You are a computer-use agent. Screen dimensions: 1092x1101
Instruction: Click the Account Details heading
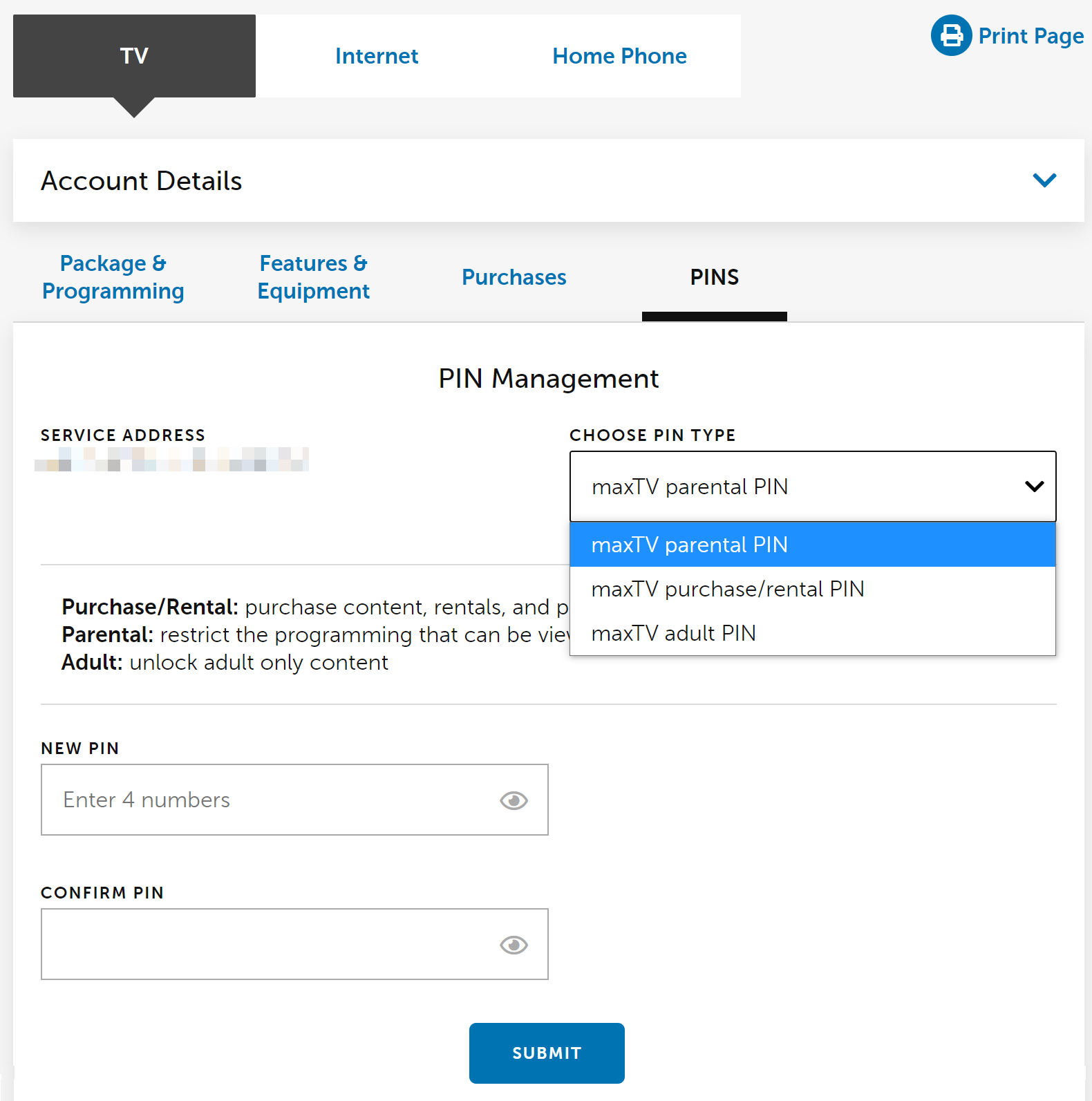[x=142, y=181]
